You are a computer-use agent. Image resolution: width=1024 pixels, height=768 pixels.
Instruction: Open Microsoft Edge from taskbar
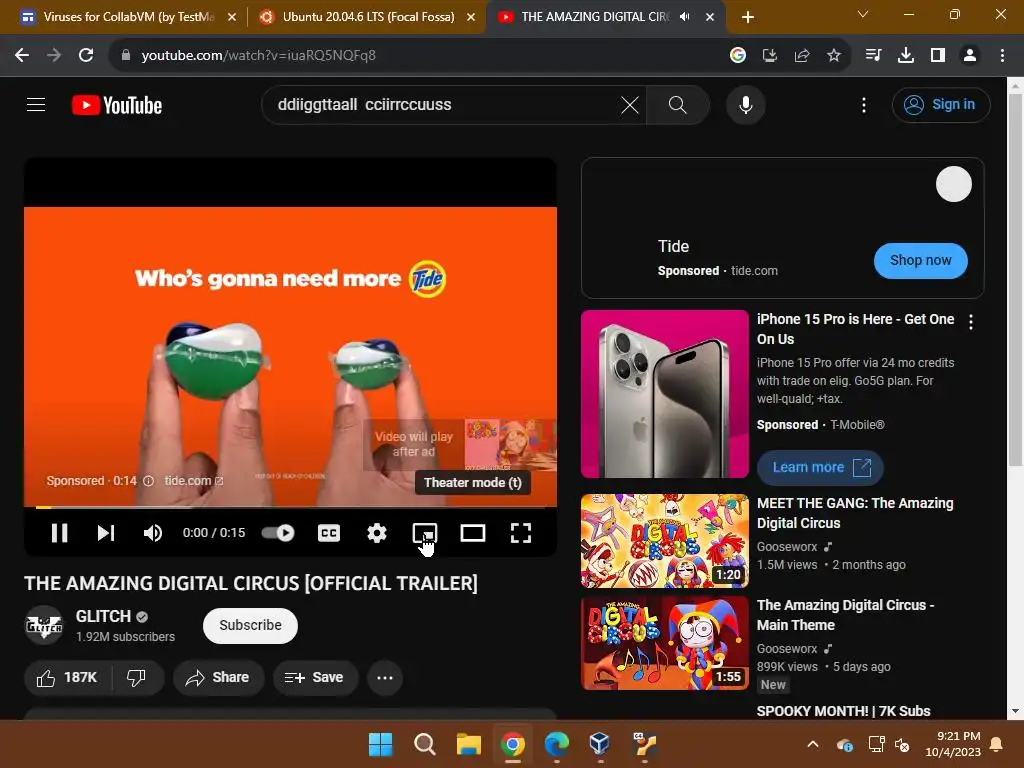(556, 744)
